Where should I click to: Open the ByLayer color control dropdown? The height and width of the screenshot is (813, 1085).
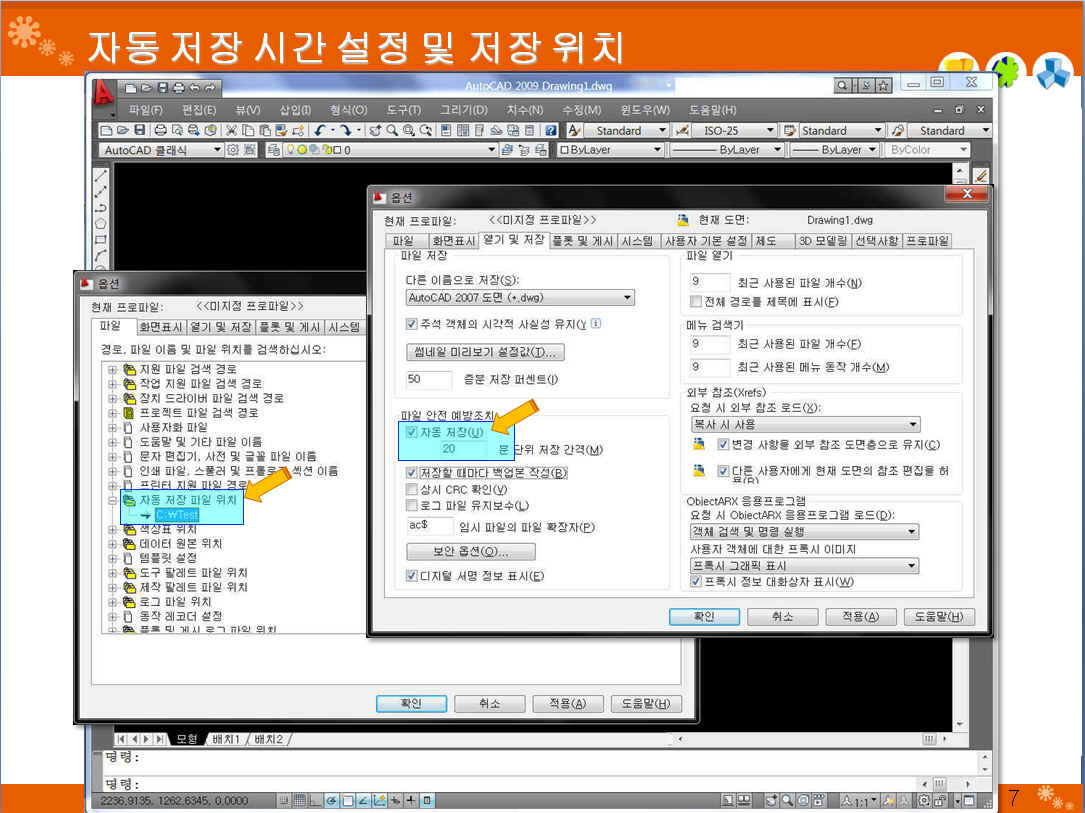tap(657, 150)
